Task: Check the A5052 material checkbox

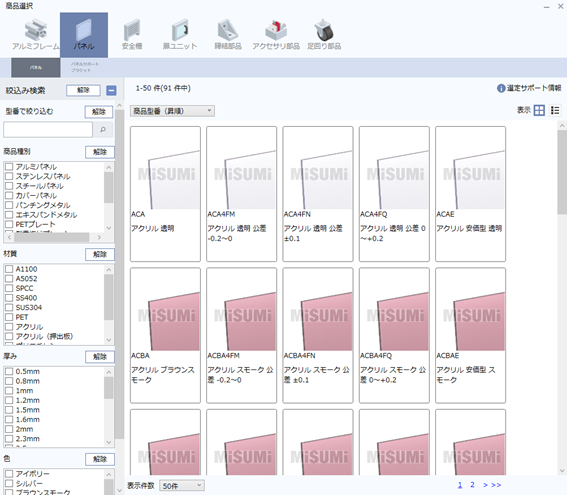Action: click(9, 278)
